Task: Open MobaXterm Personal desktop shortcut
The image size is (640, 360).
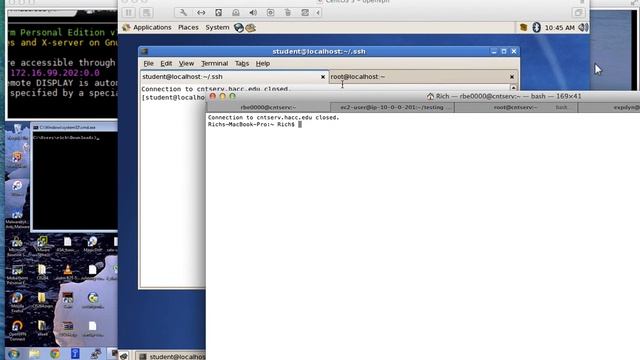Action: click(x=17, y=274)
